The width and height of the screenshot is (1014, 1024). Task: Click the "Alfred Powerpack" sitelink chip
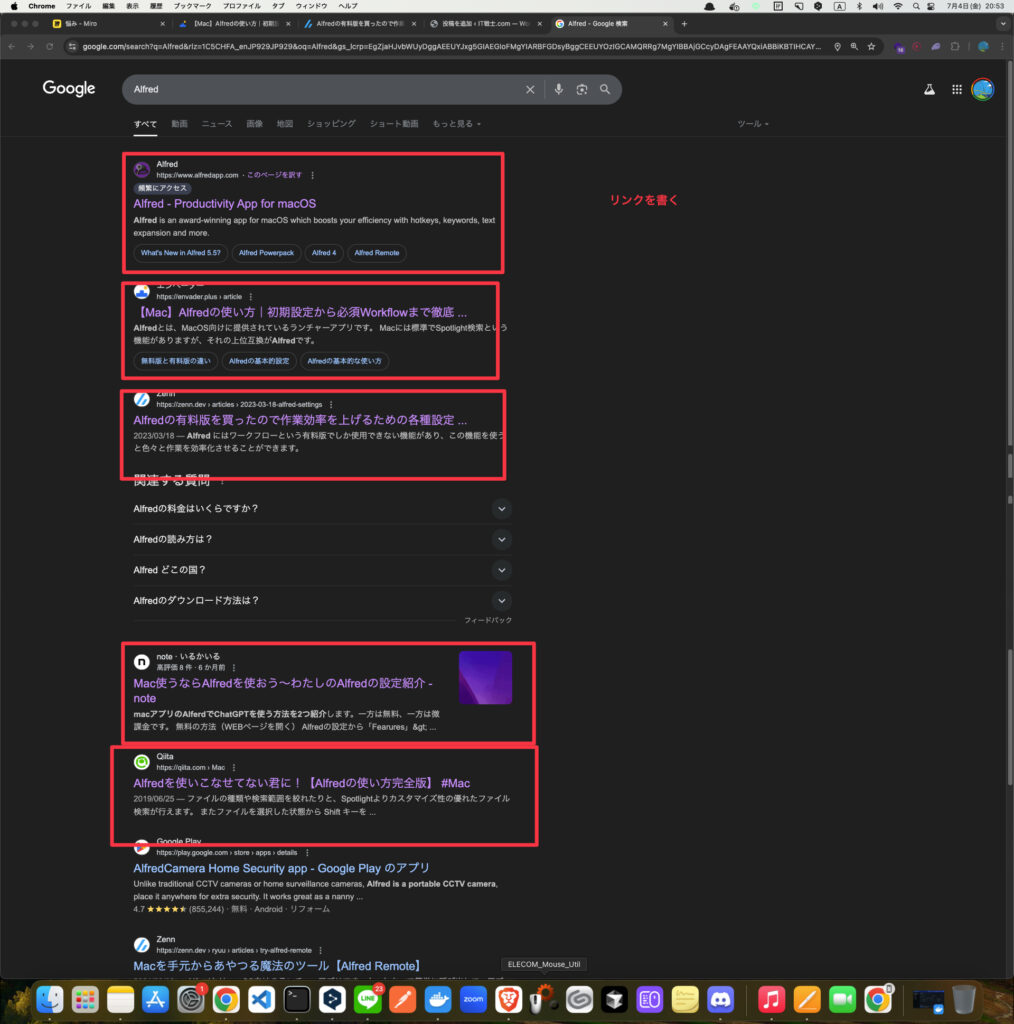click(266, 253)
